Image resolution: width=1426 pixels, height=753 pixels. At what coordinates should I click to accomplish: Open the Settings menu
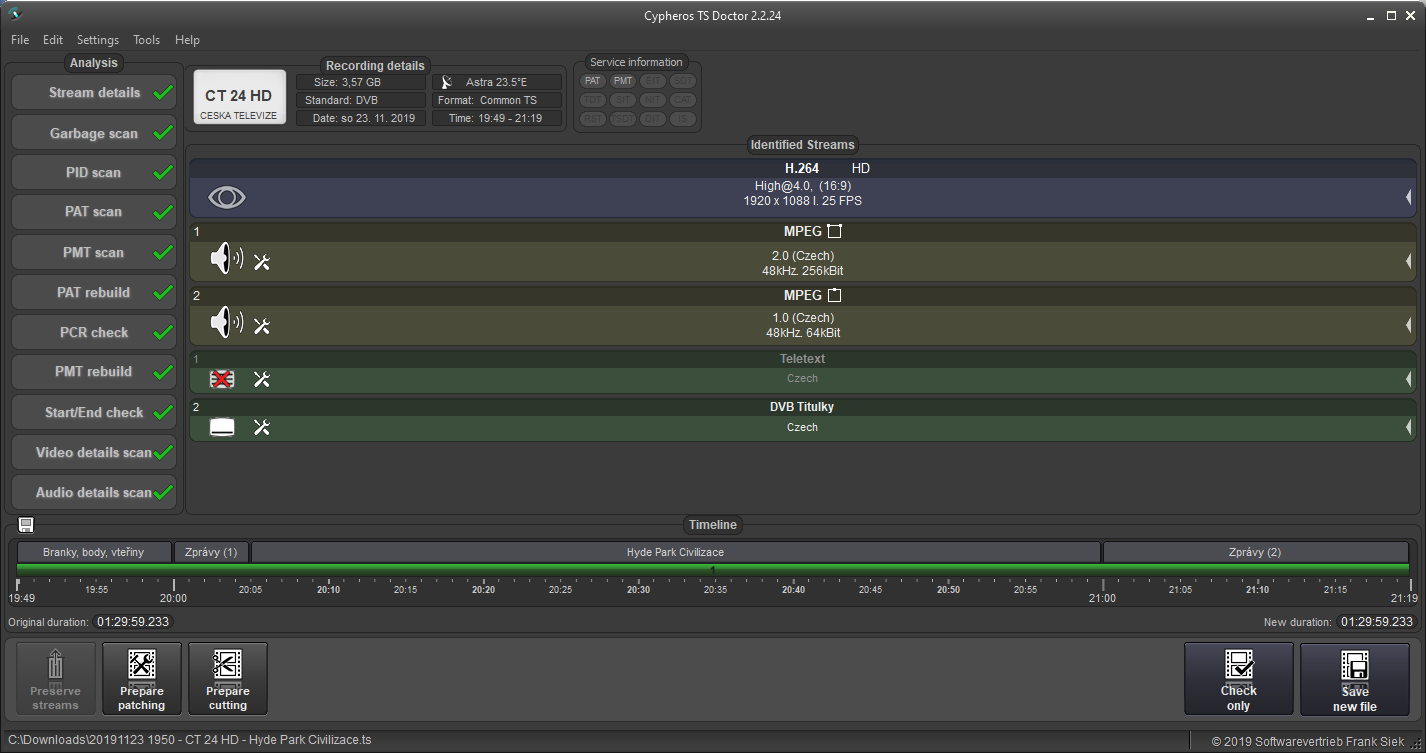tap(98, 40)
